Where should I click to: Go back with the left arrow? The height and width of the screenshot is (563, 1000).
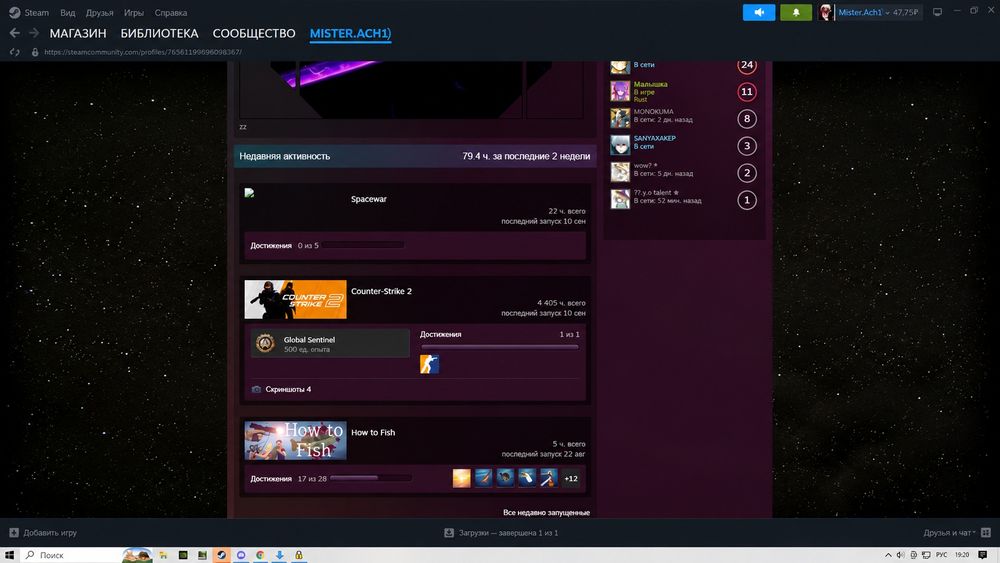tap(15, 33)
